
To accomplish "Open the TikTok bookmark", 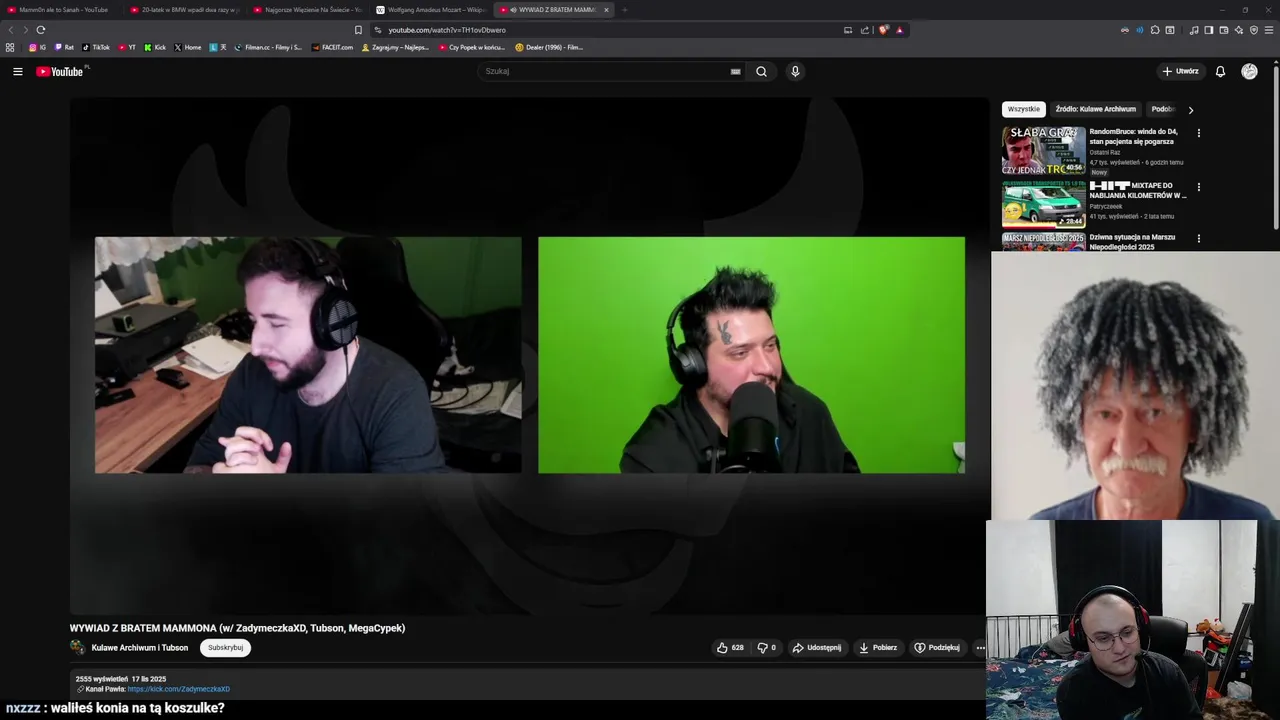I will point(96,47).
